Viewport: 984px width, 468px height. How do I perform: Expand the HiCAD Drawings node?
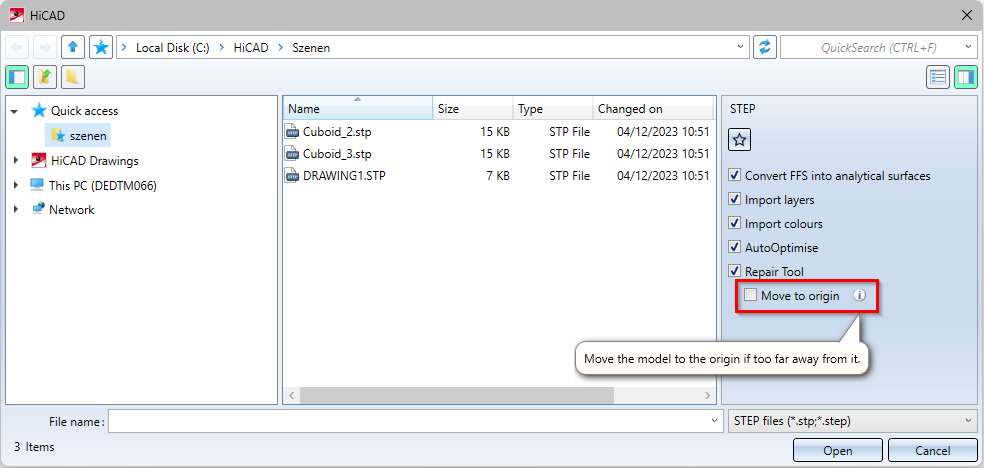(16, 161)
